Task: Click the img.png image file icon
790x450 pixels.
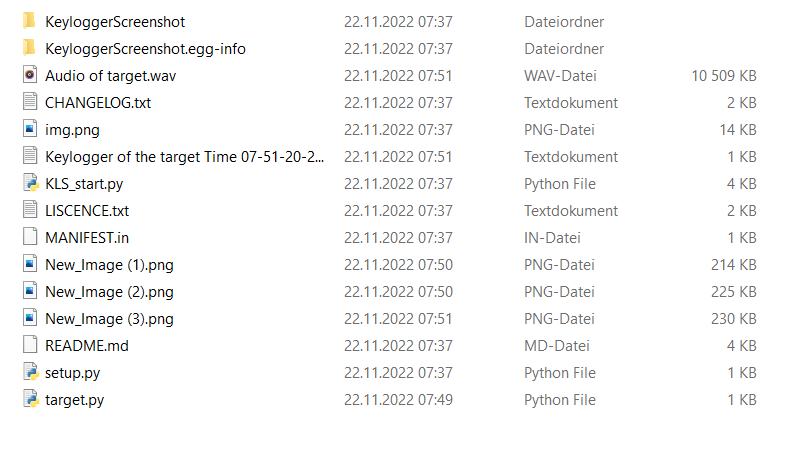Action: pos(30,129)
